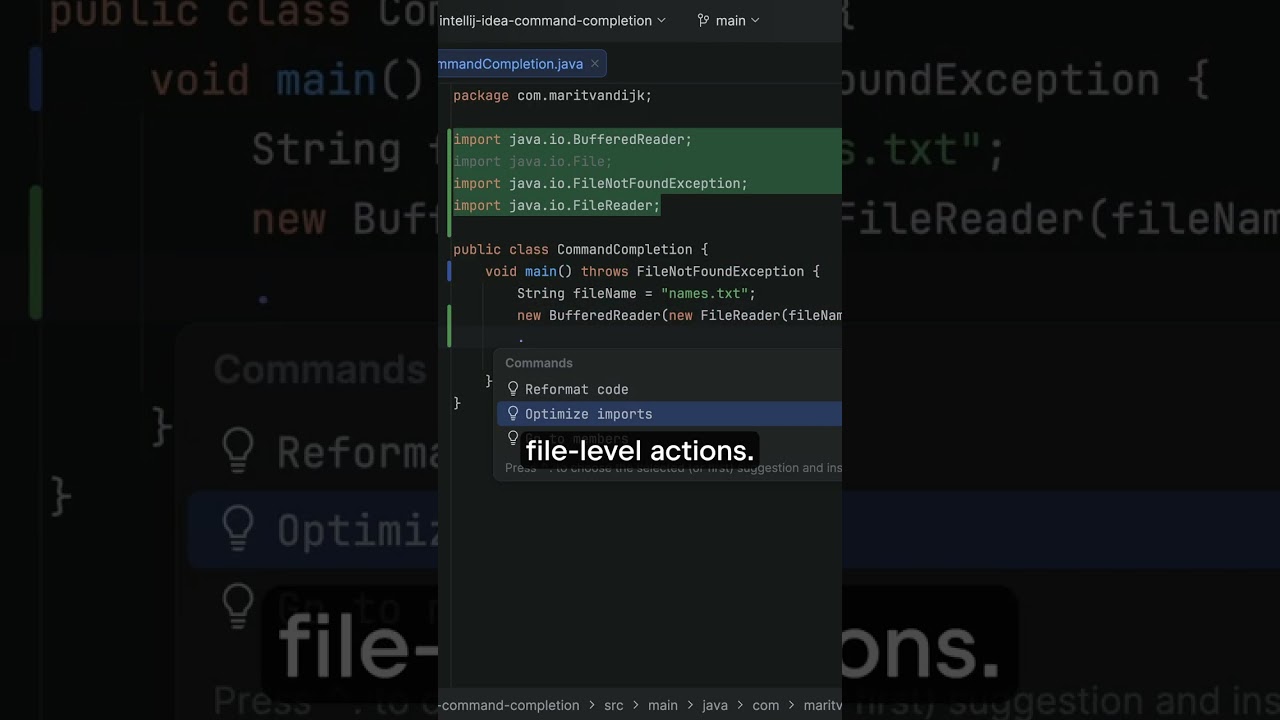Select Reformat code in the Commands popup
1280x720 pixels.
[669, 389]
